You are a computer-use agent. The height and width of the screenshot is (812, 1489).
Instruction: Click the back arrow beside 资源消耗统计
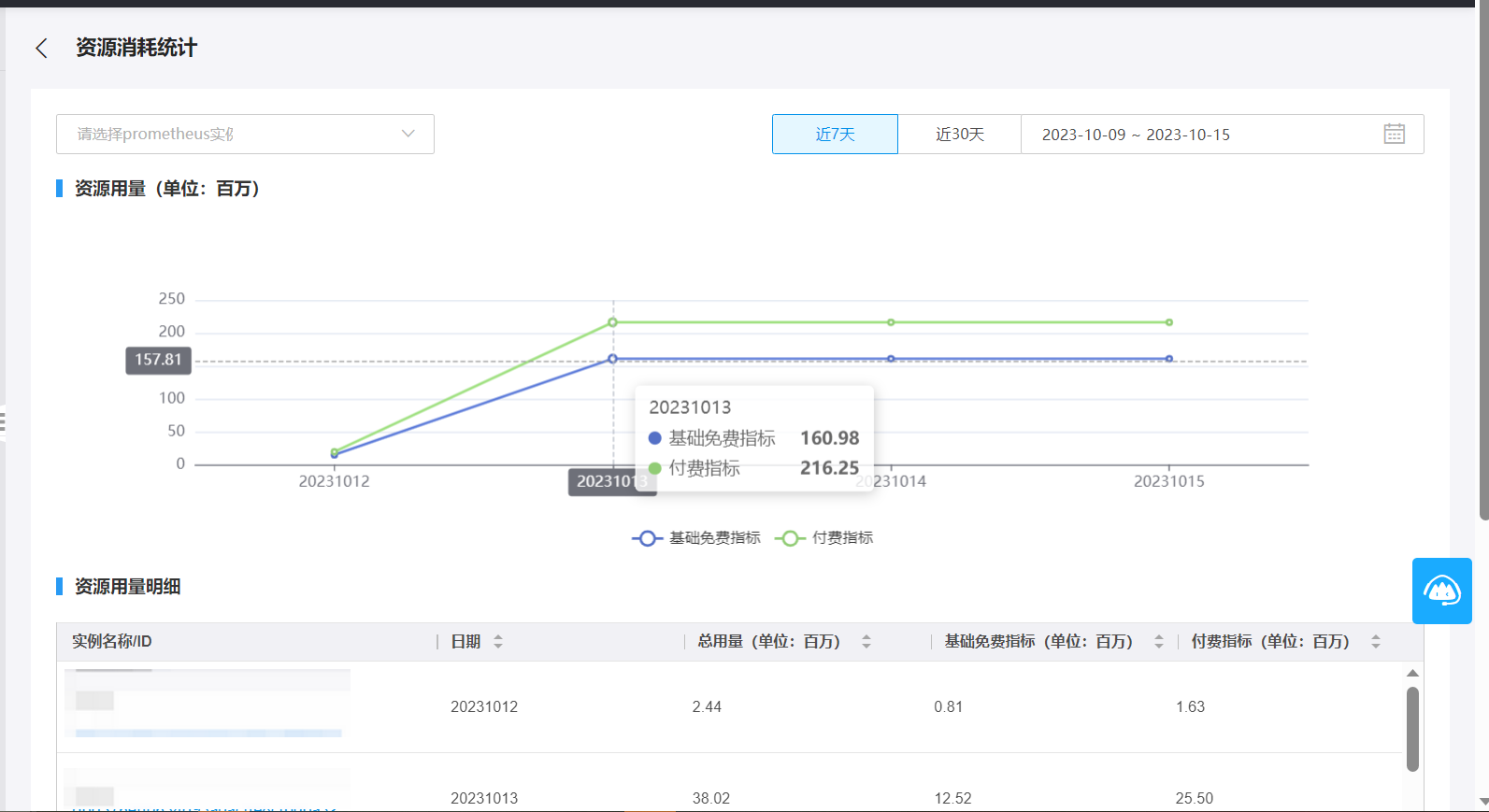click(x=41, y=49)
